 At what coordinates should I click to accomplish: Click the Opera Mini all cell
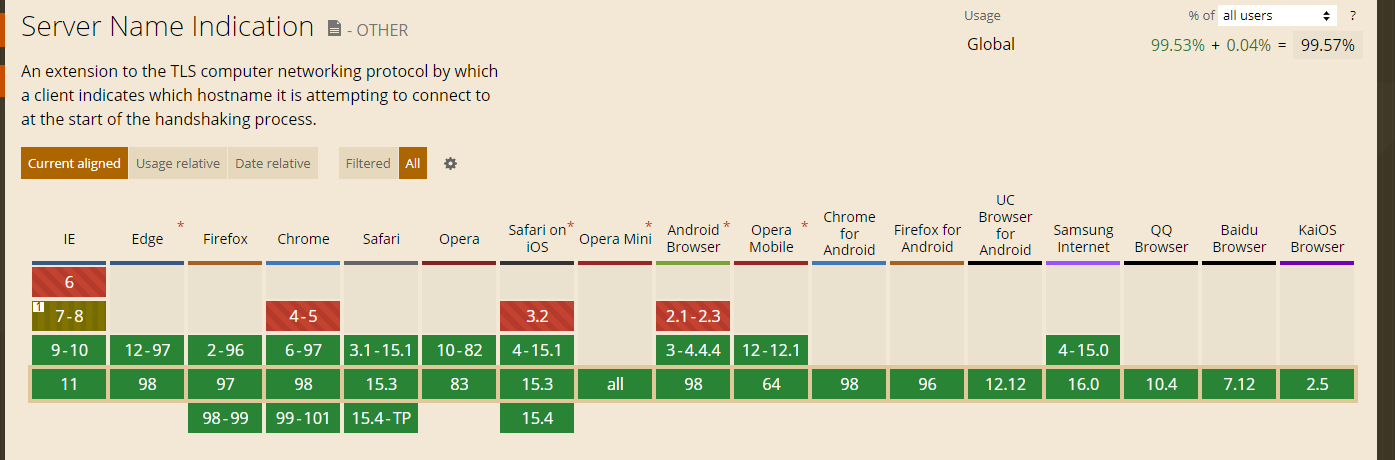pyautogui.click(x=615, y=384)
